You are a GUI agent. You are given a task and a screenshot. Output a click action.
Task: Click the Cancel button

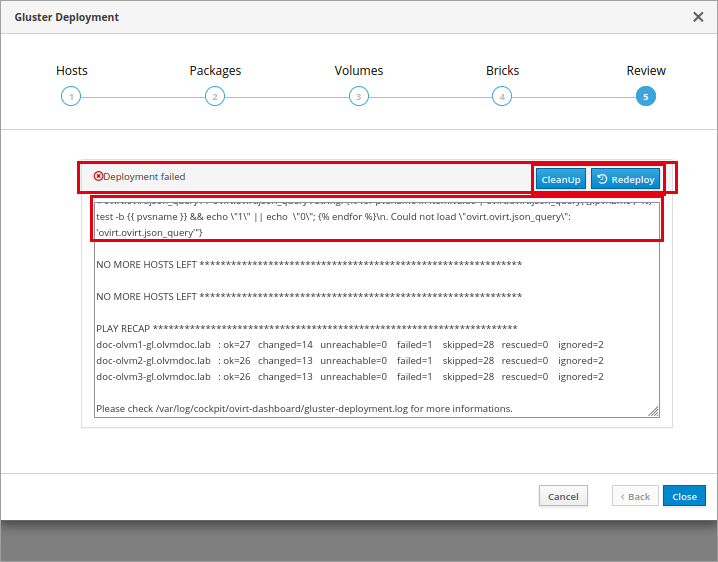pos(563,496)
